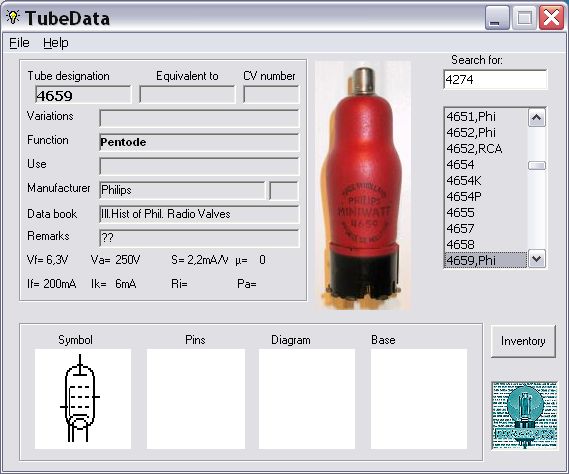Click the CV number field
The image size is (569, 474).
pyautogui.click(x=271, y=94)
